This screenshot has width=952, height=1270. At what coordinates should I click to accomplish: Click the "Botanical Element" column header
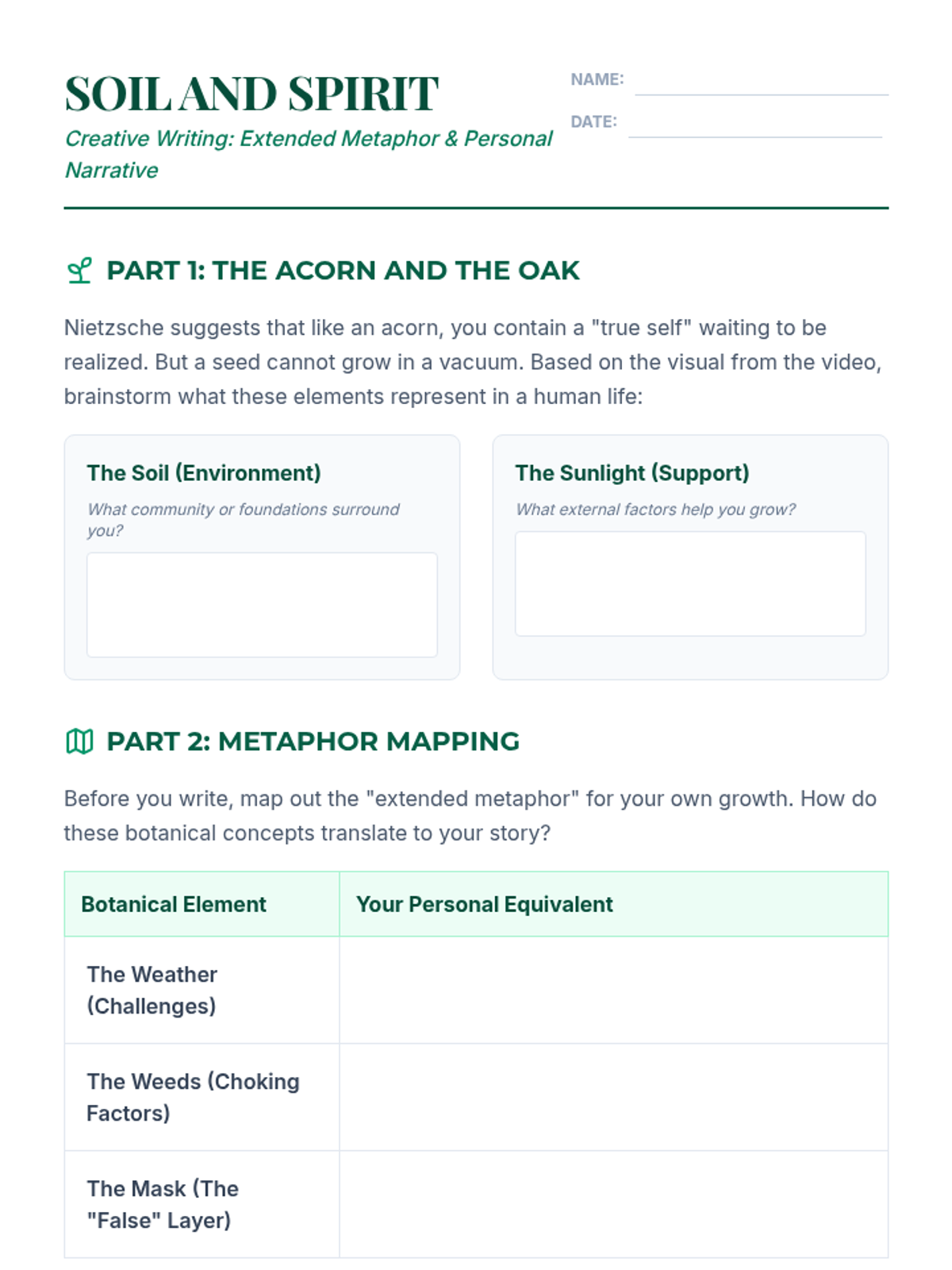tap(174, 904)
